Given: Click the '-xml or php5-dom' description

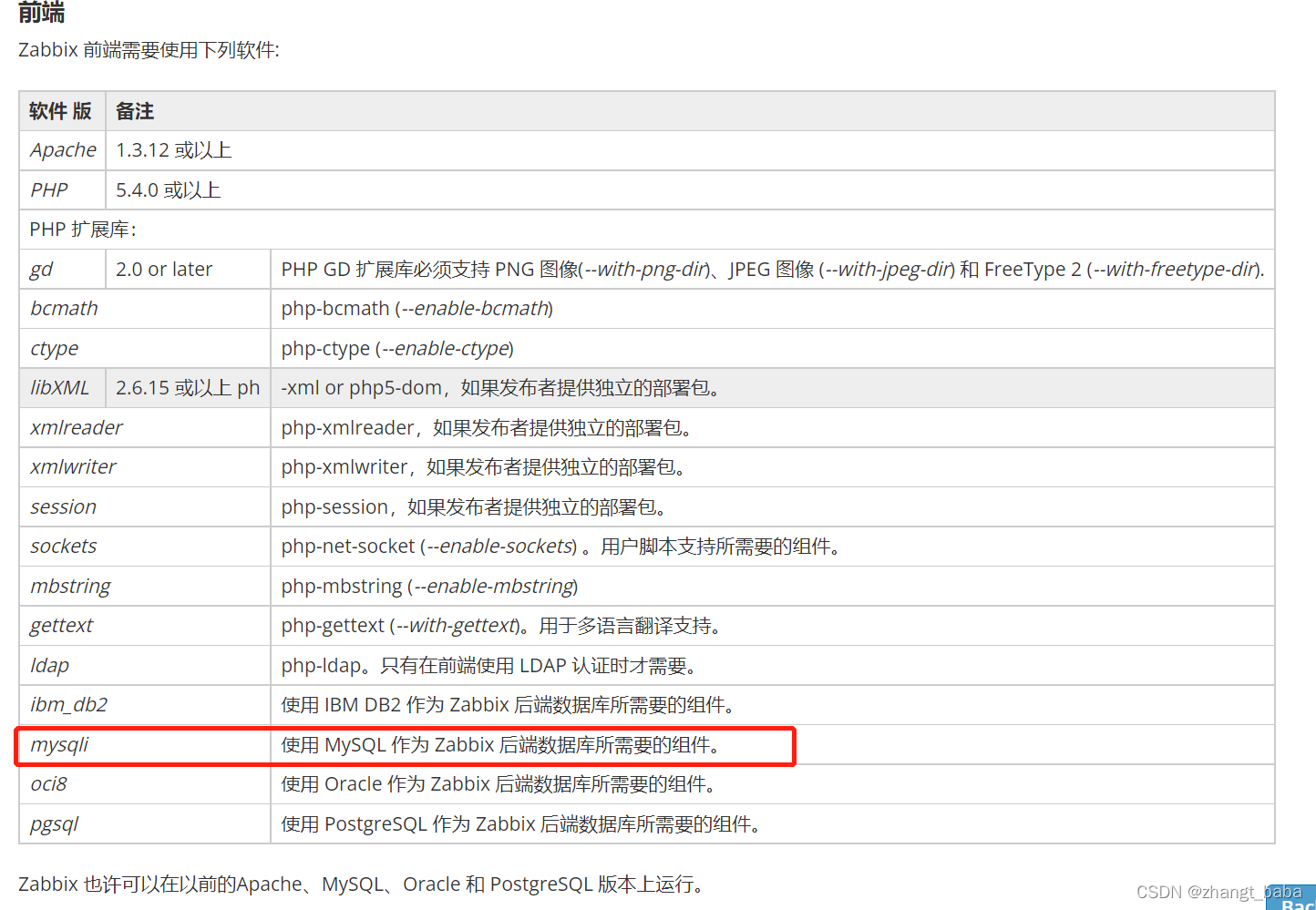Looking at the screenshot, I should coord(772,388).
